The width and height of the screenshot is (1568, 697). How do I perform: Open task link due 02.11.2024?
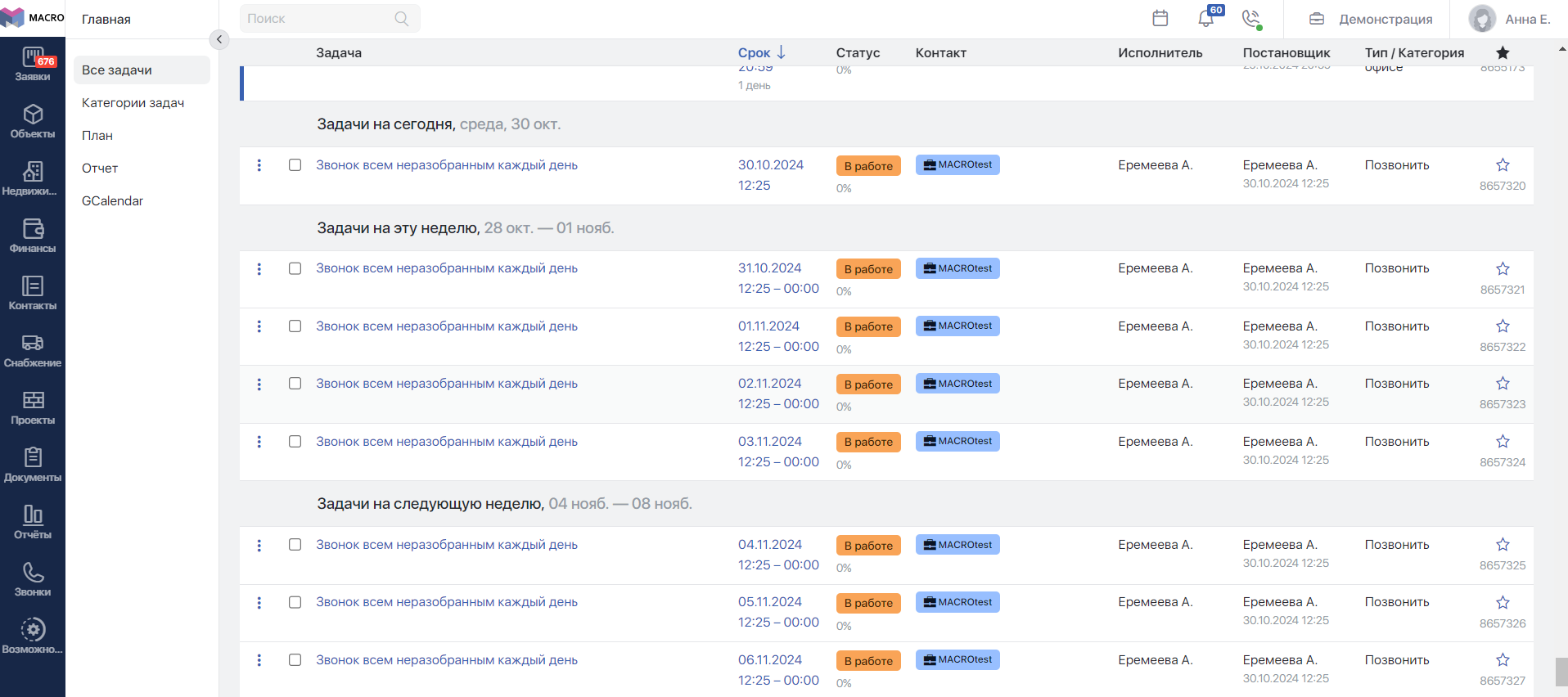[x=447, y=384]
